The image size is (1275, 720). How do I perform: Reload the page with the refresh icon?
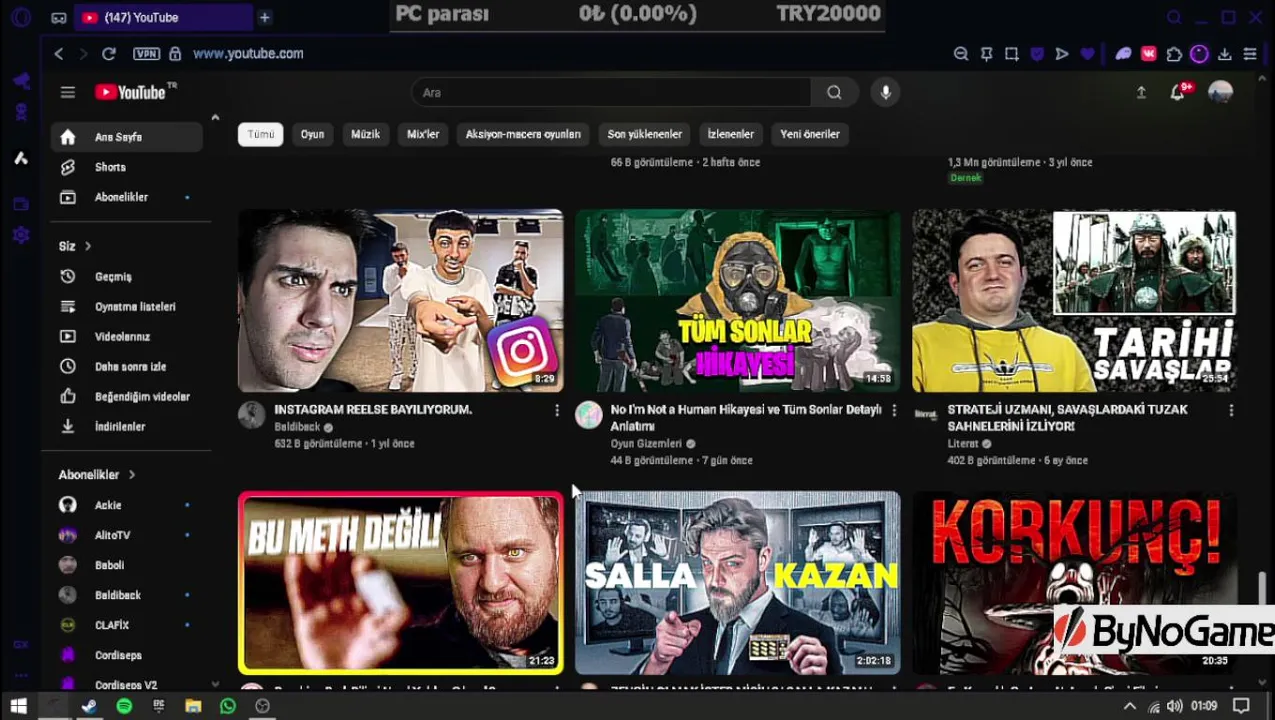point(109,54)
